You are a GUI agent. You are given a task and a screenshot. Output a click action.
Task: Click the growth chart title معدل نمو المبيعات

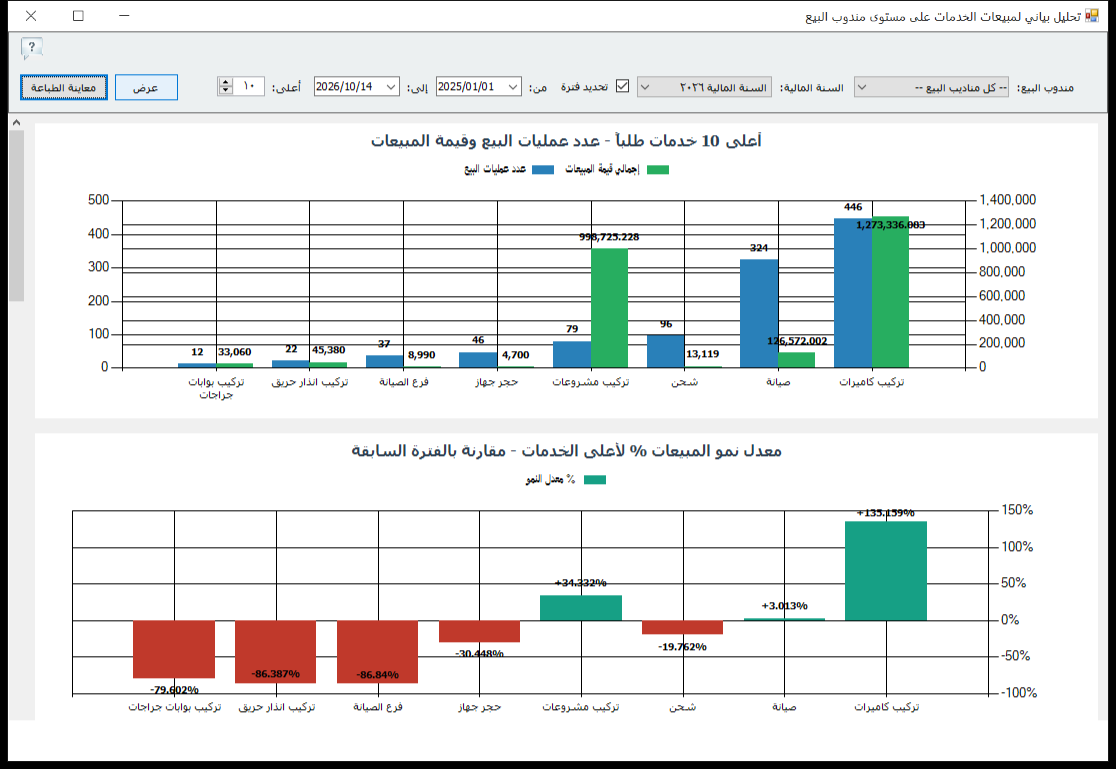pos(567,451)
